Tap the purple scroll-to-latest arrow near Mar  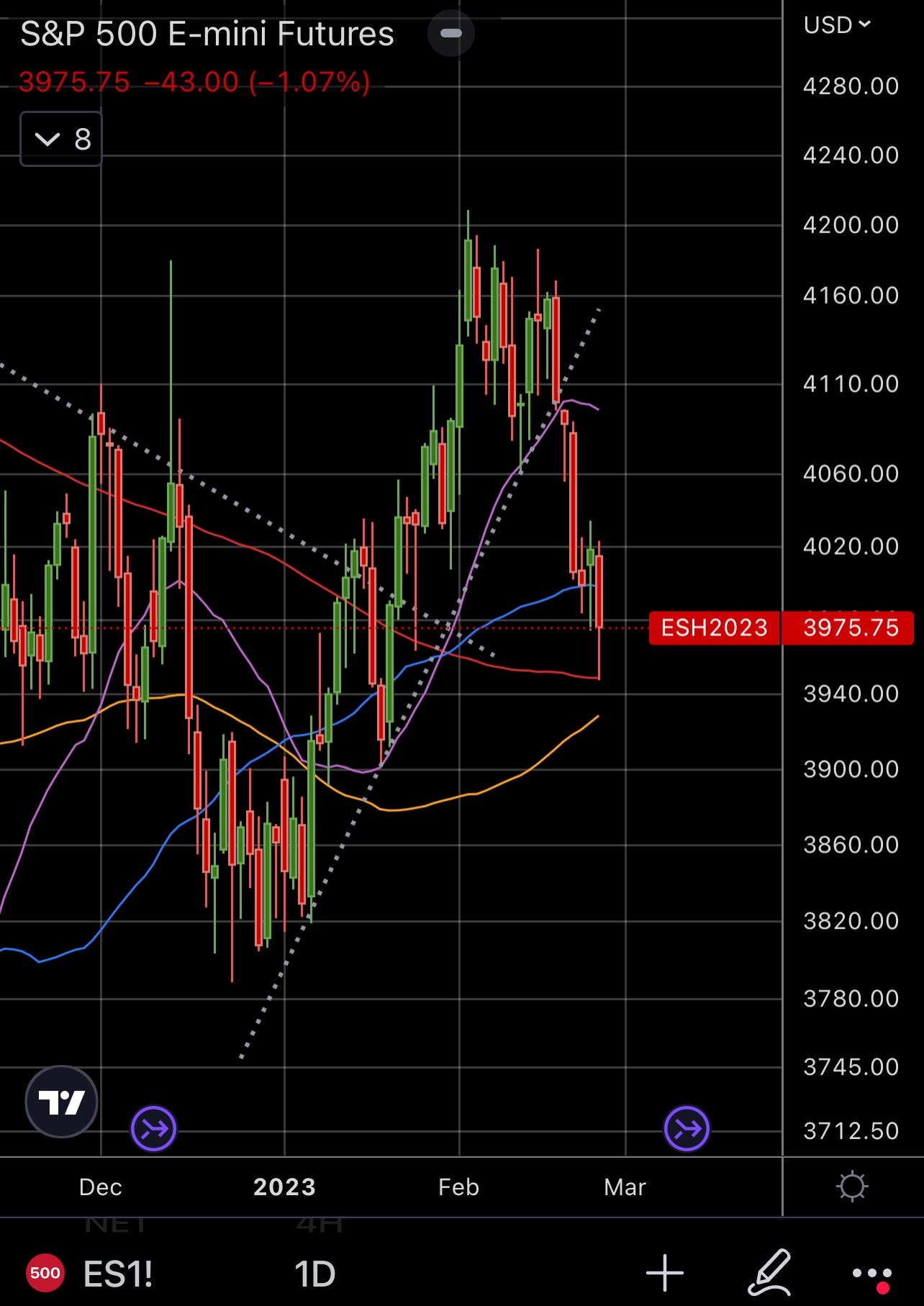687,1128
